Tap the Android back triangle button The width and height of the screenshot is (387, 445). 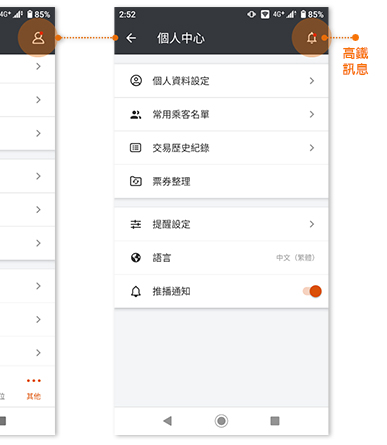pyautogui.click(x=167, y=421)
